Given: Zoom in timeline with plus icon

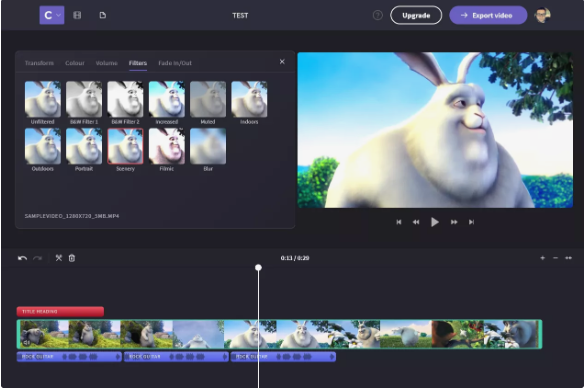Looking at the screenshot, I should [542, 258].
